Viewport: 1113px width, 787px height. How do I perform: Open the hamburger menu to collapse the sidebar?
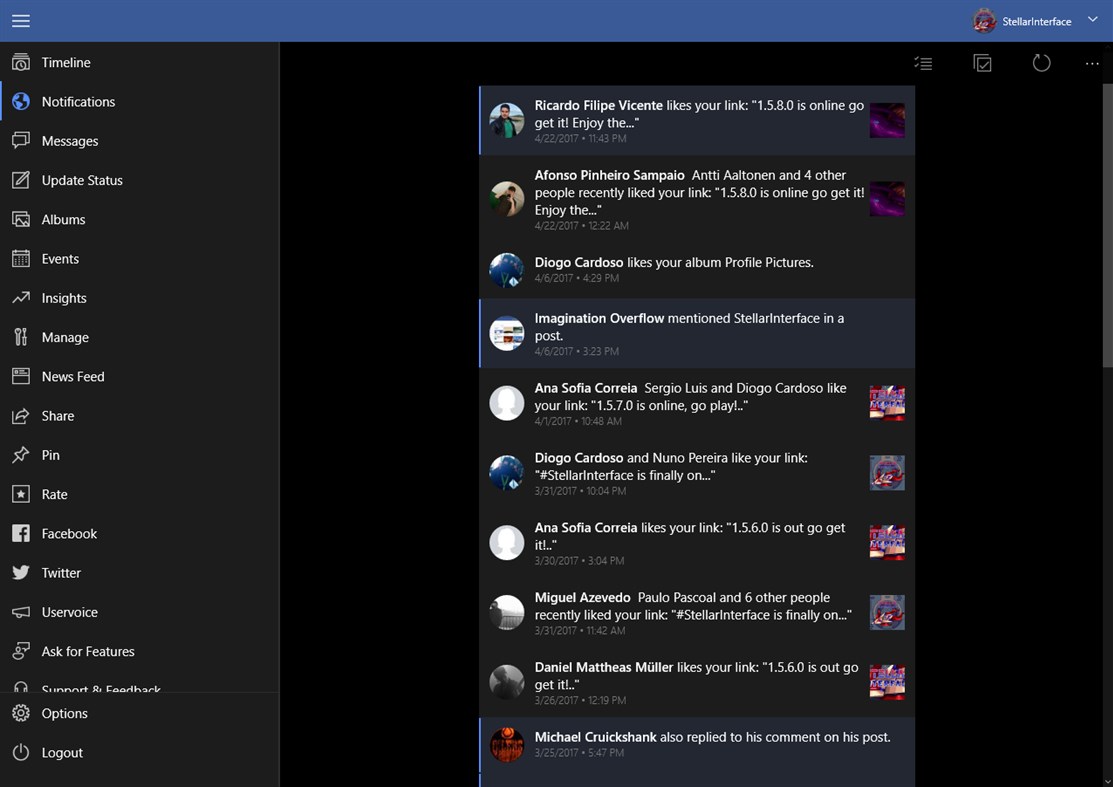tap(20, 20)
